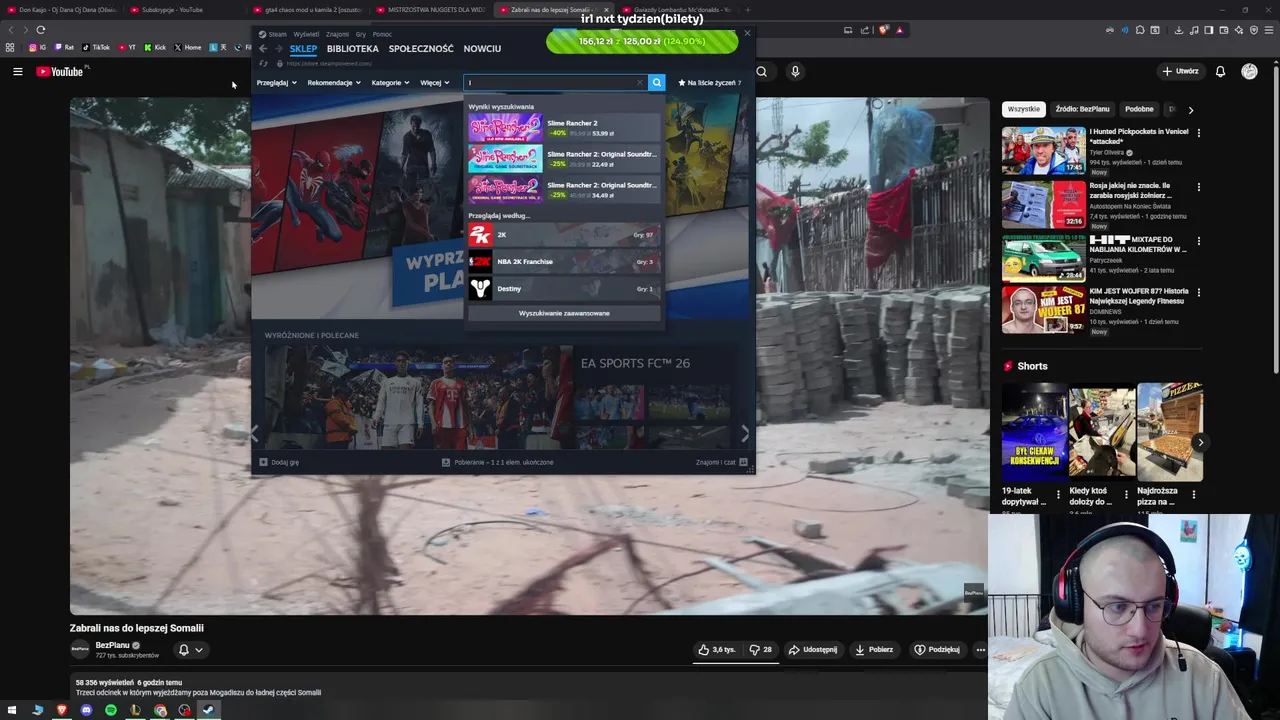Click the Steam search magnifier button
Screen dimensions: 1280x720
tap(657, 83)
